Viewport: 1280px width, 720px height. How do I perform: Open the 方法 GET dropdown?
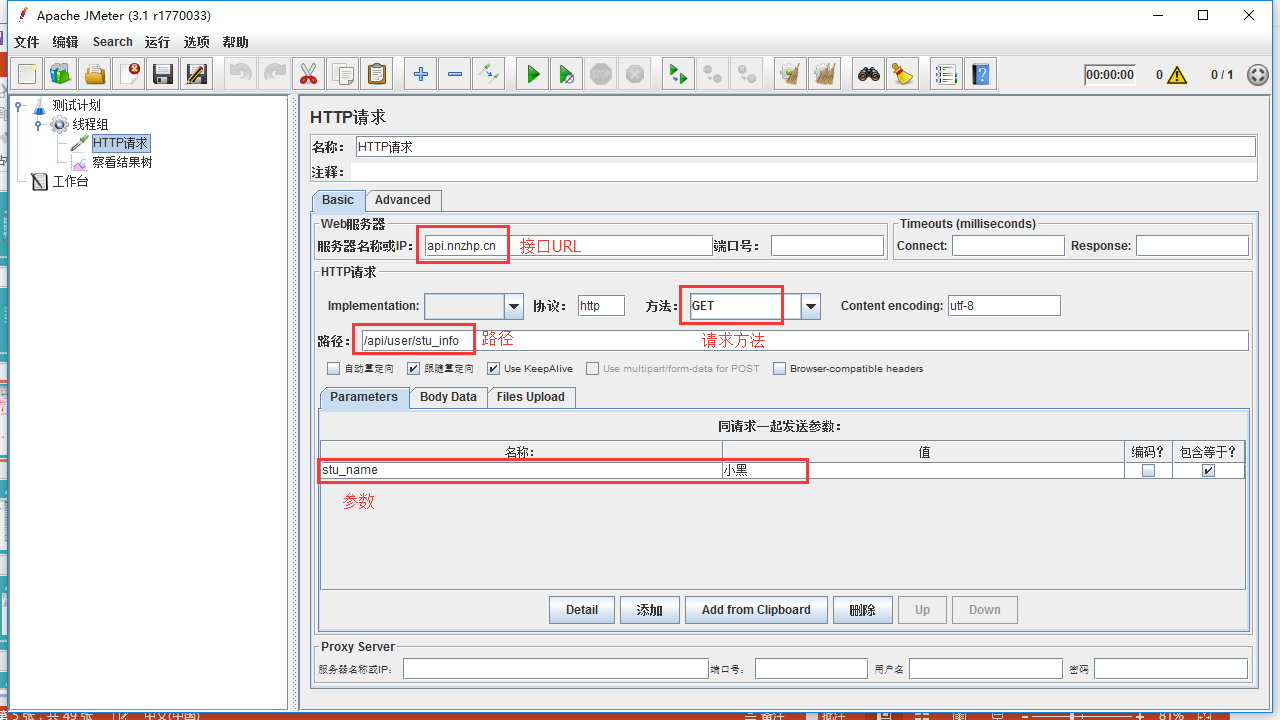[810, 307]
